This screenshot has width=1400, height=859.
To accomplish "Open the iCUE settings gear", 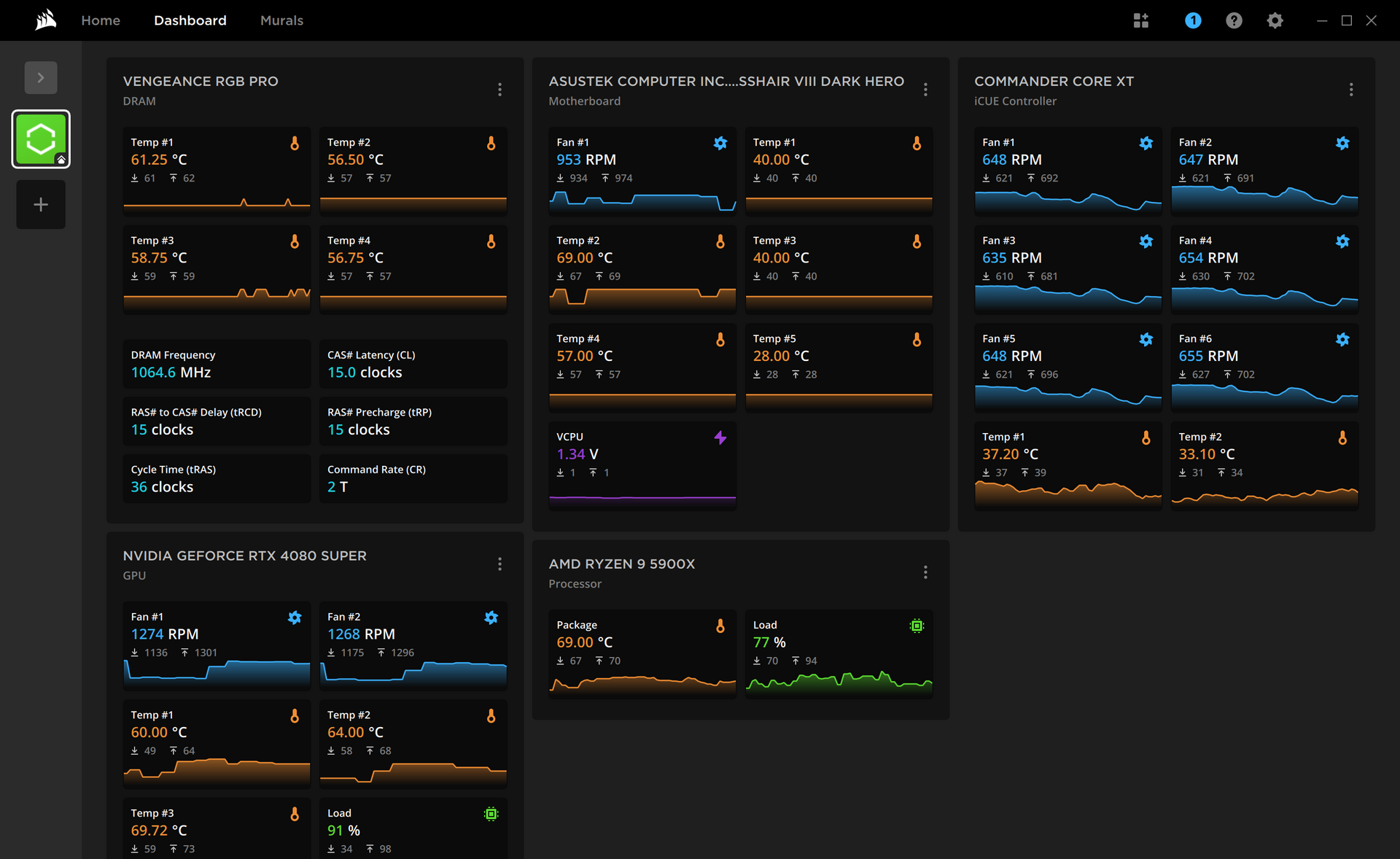I will pos(1275,20).
